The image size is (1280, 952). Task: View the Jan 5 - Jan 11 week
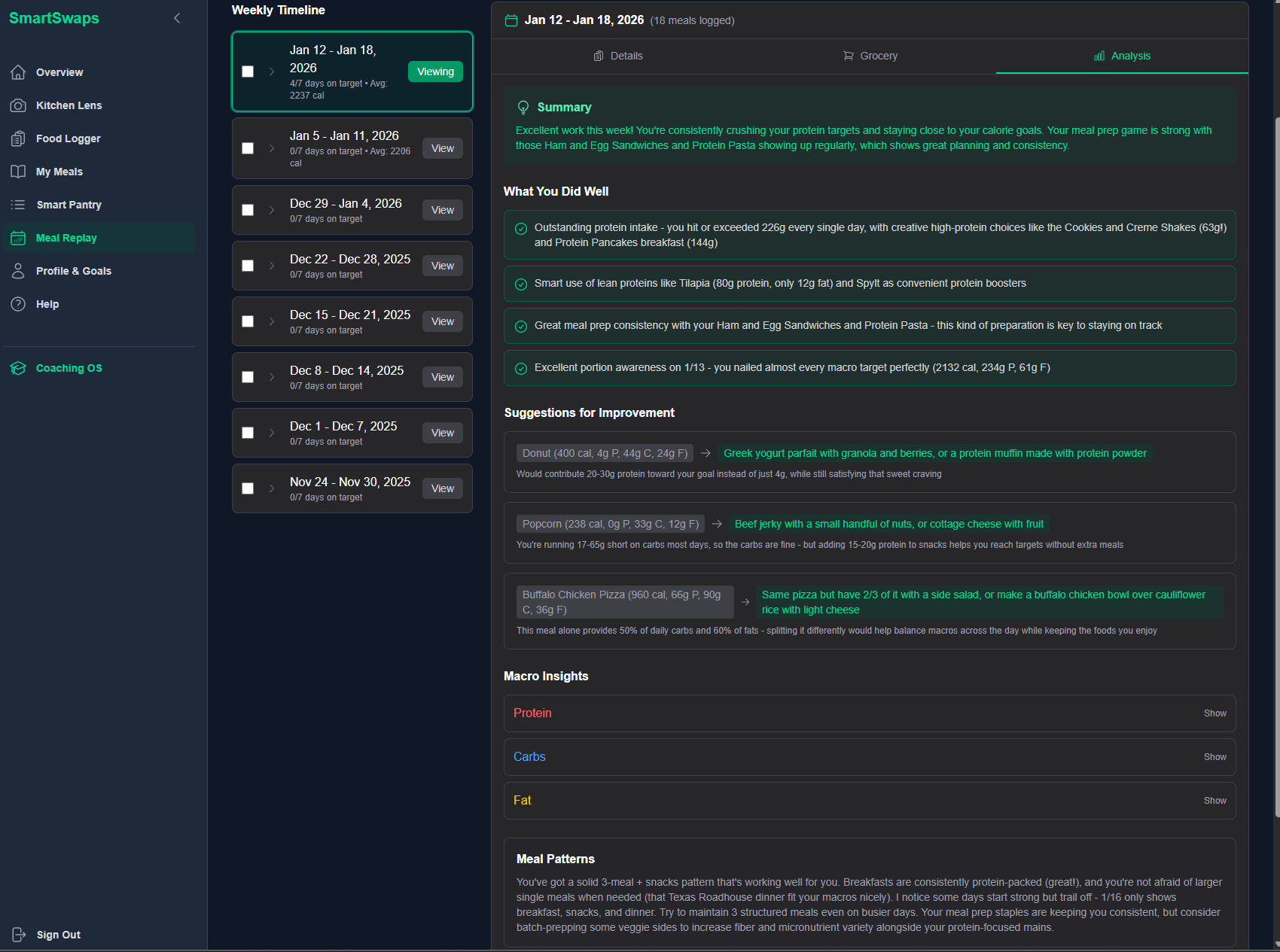tap(442, 148)
